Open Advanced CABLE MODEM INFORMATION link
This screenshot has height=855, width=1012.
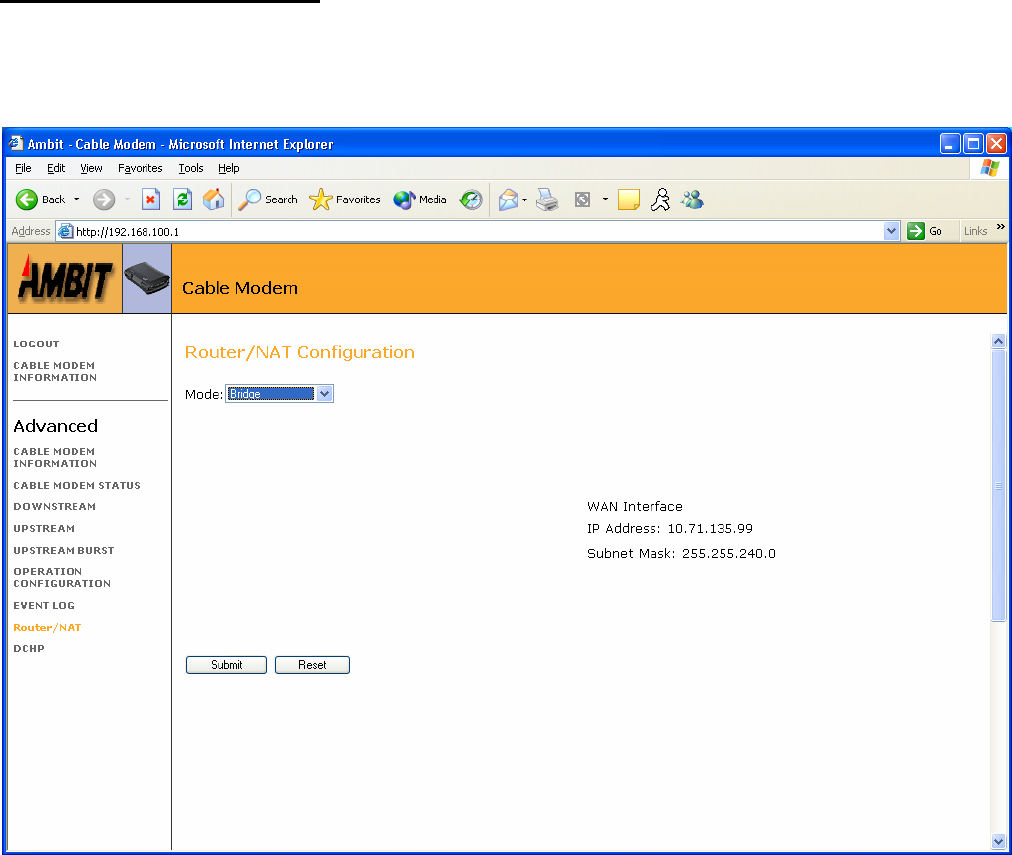click(55, 458)
